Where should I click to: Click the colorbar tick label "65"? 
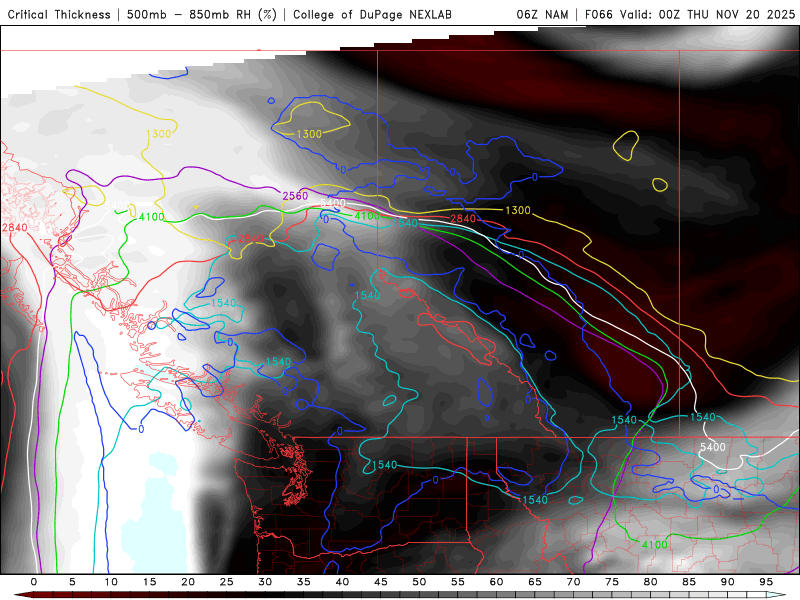535,582
